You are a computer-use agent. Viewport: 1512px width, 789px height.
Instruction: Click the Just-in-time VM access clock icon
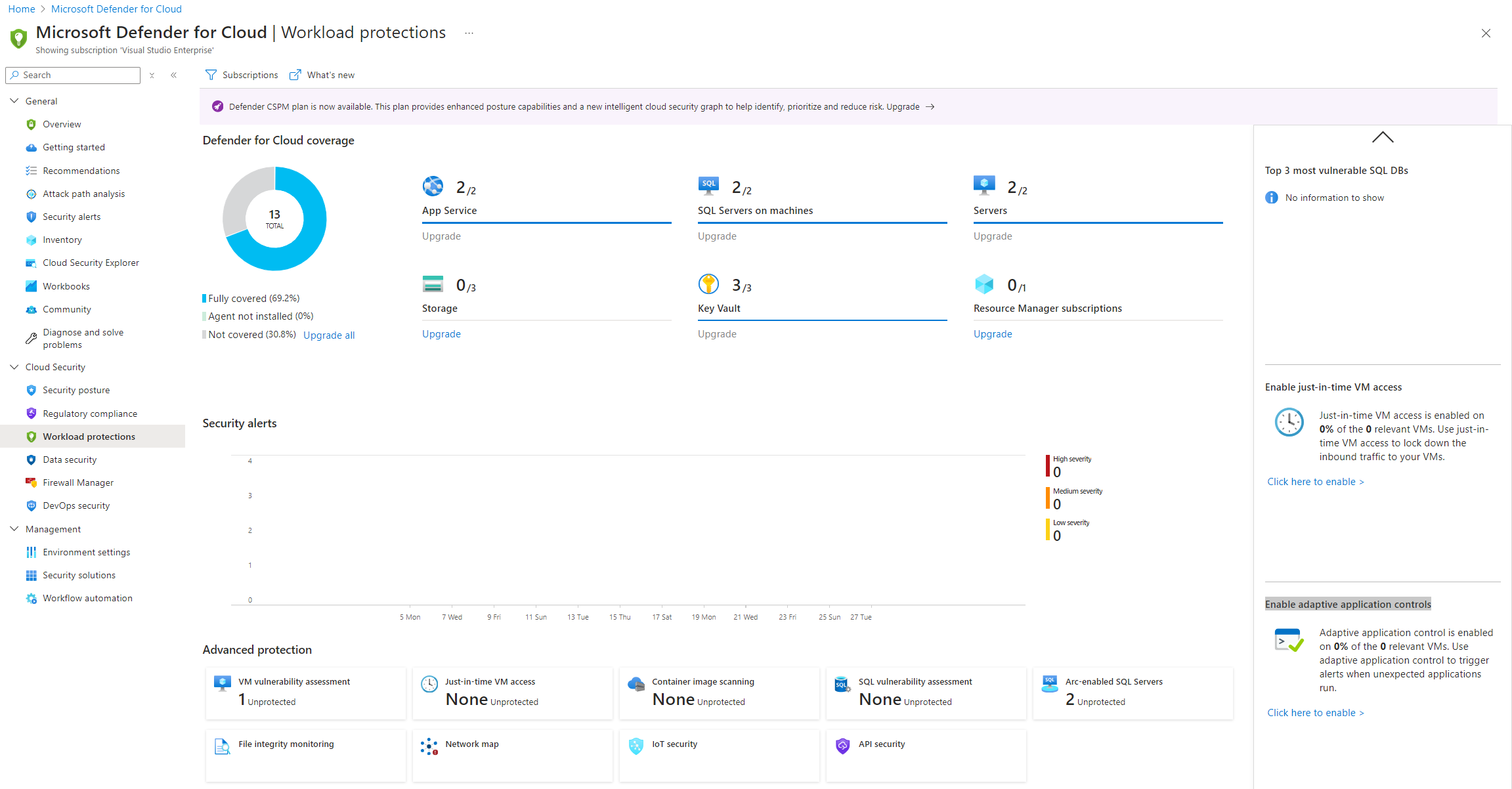coord(429,684)
